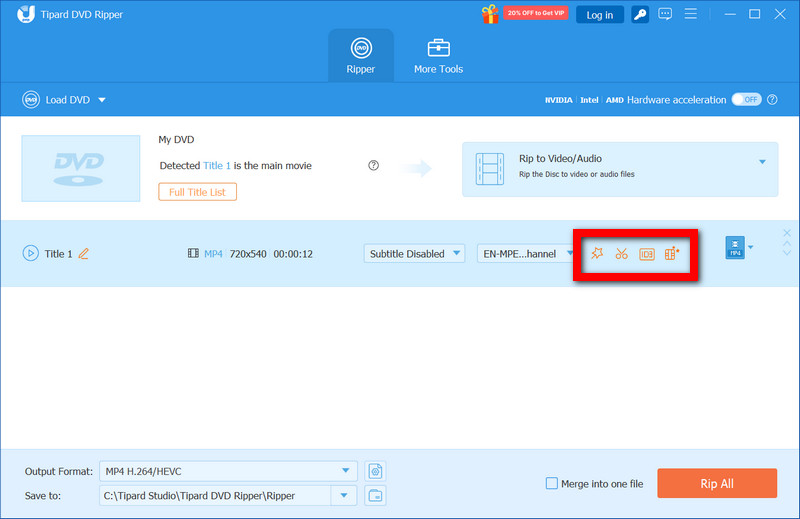This screenshot has width=800, height=519.
Task: Click the Full Title List button
Action: pos(197,191)
